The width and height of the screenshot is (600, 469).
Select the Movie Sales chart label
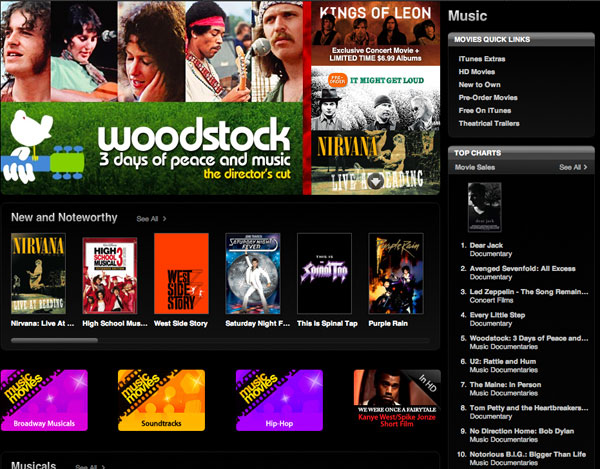[x=475, y=167]
